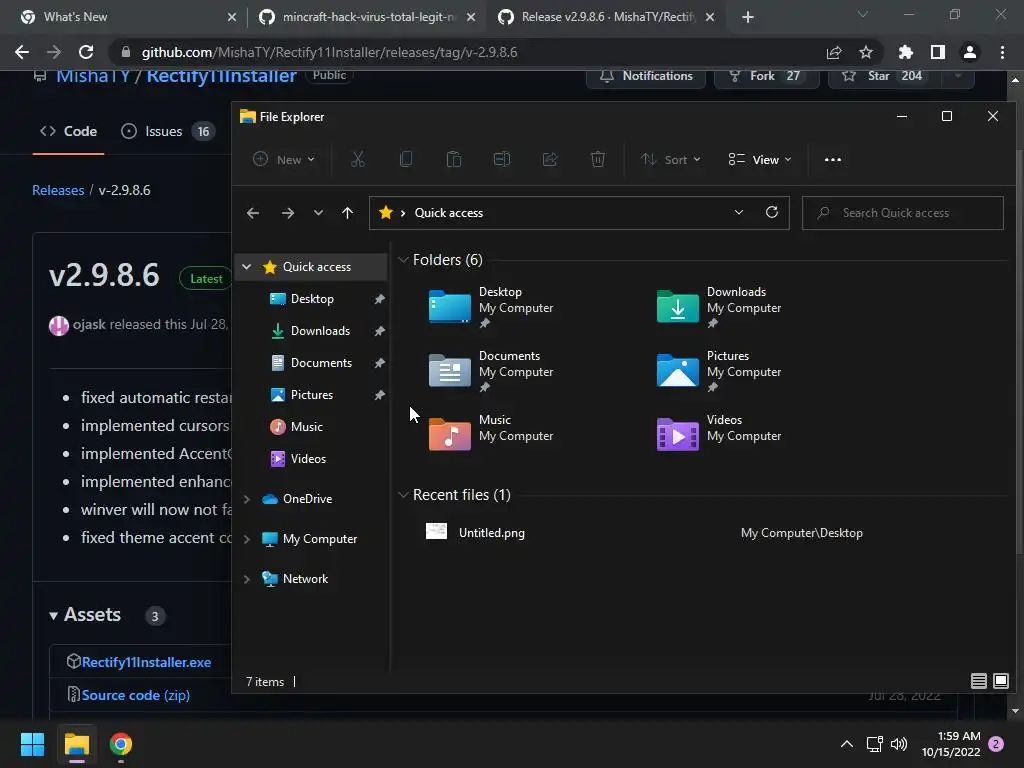Go forward in File Explorer navigation

point(287,213)
